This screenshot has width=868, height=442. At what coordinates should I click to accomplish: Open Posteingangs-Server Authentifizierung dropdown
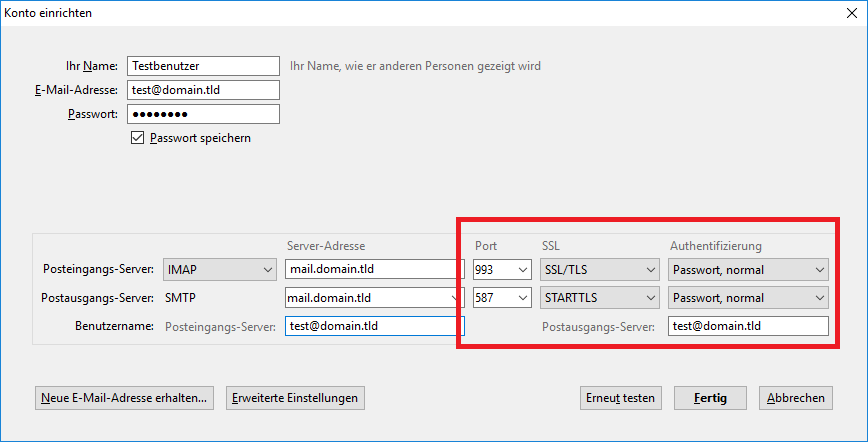click(748, 269)
